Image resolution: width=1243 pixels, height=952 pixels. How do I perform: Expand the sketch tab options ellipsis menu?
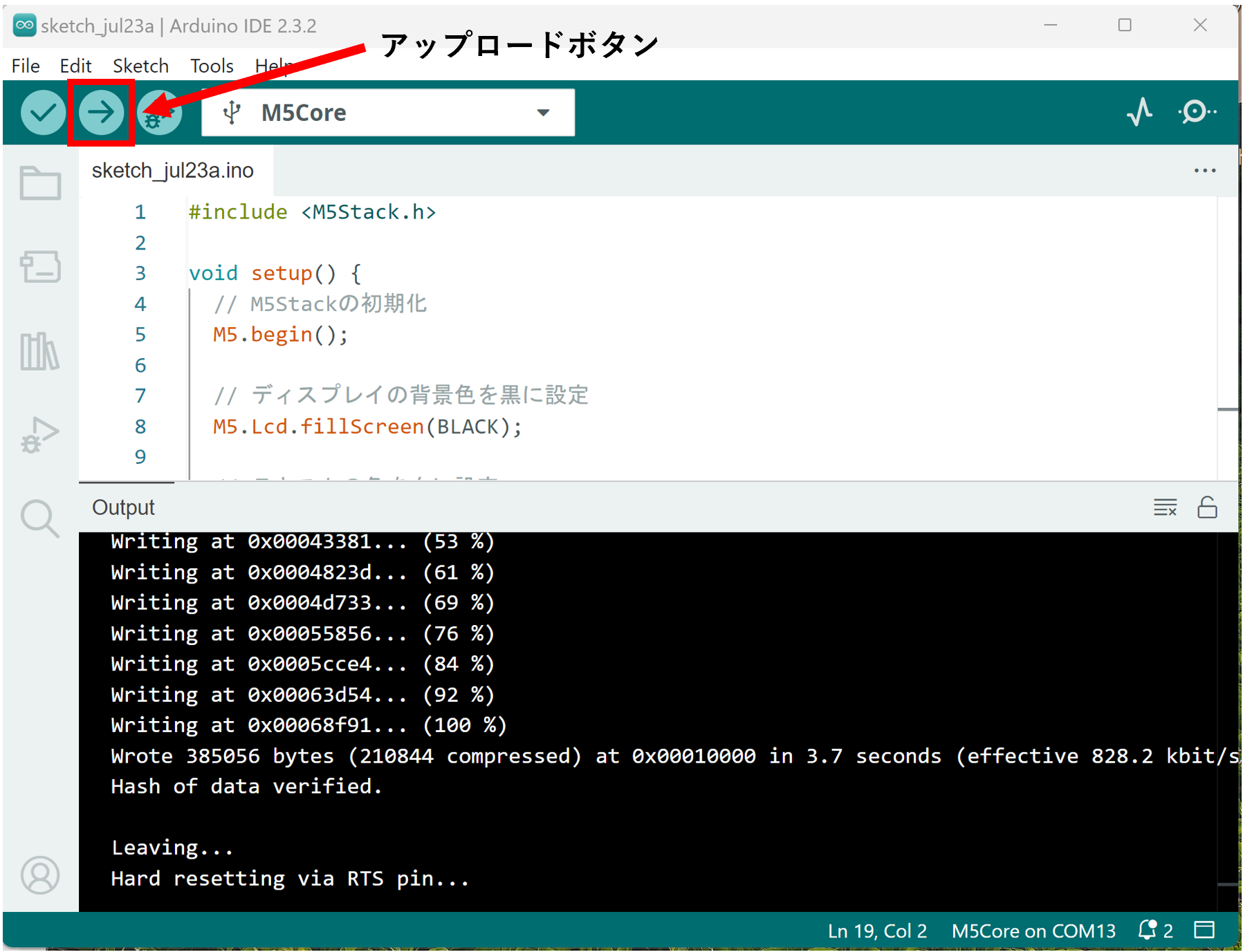1205,170
